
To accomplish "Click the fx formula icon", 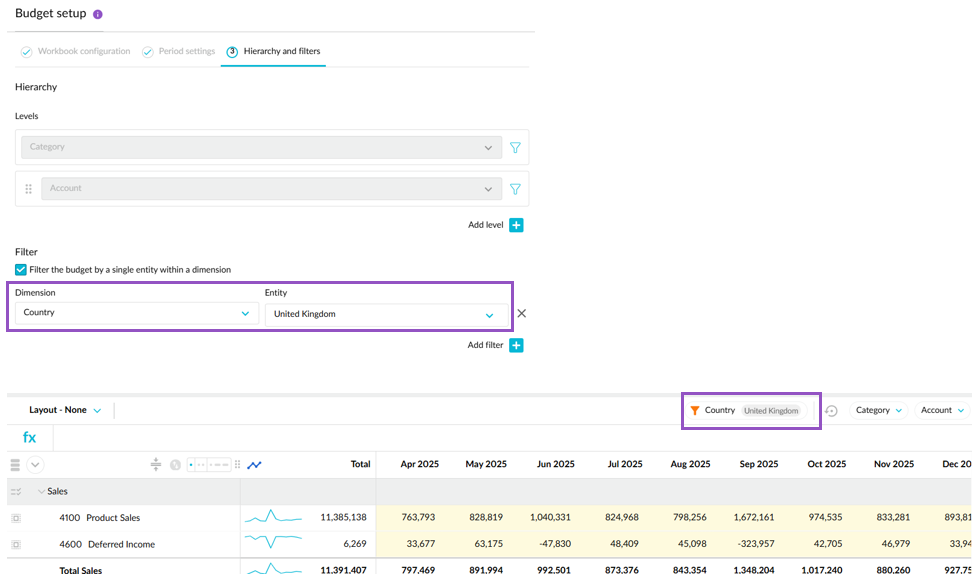I will (x=30, y=437).
